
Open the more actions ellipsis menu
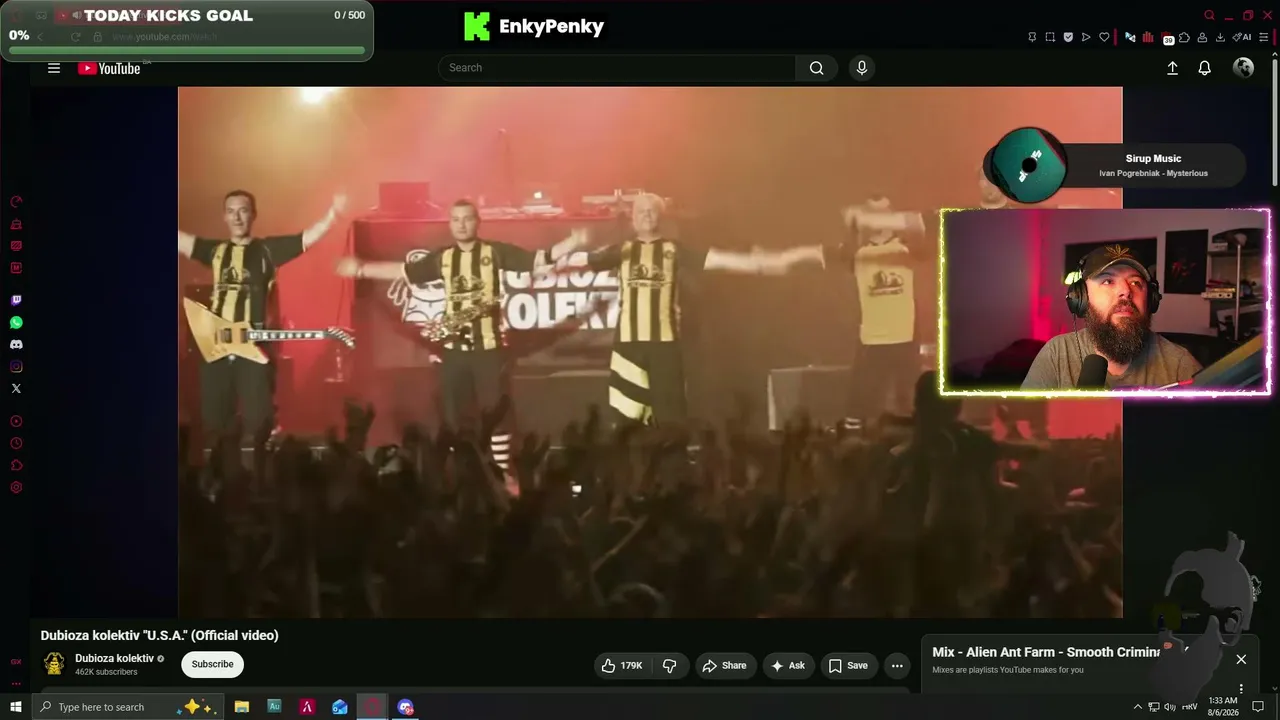click(897, 666)
